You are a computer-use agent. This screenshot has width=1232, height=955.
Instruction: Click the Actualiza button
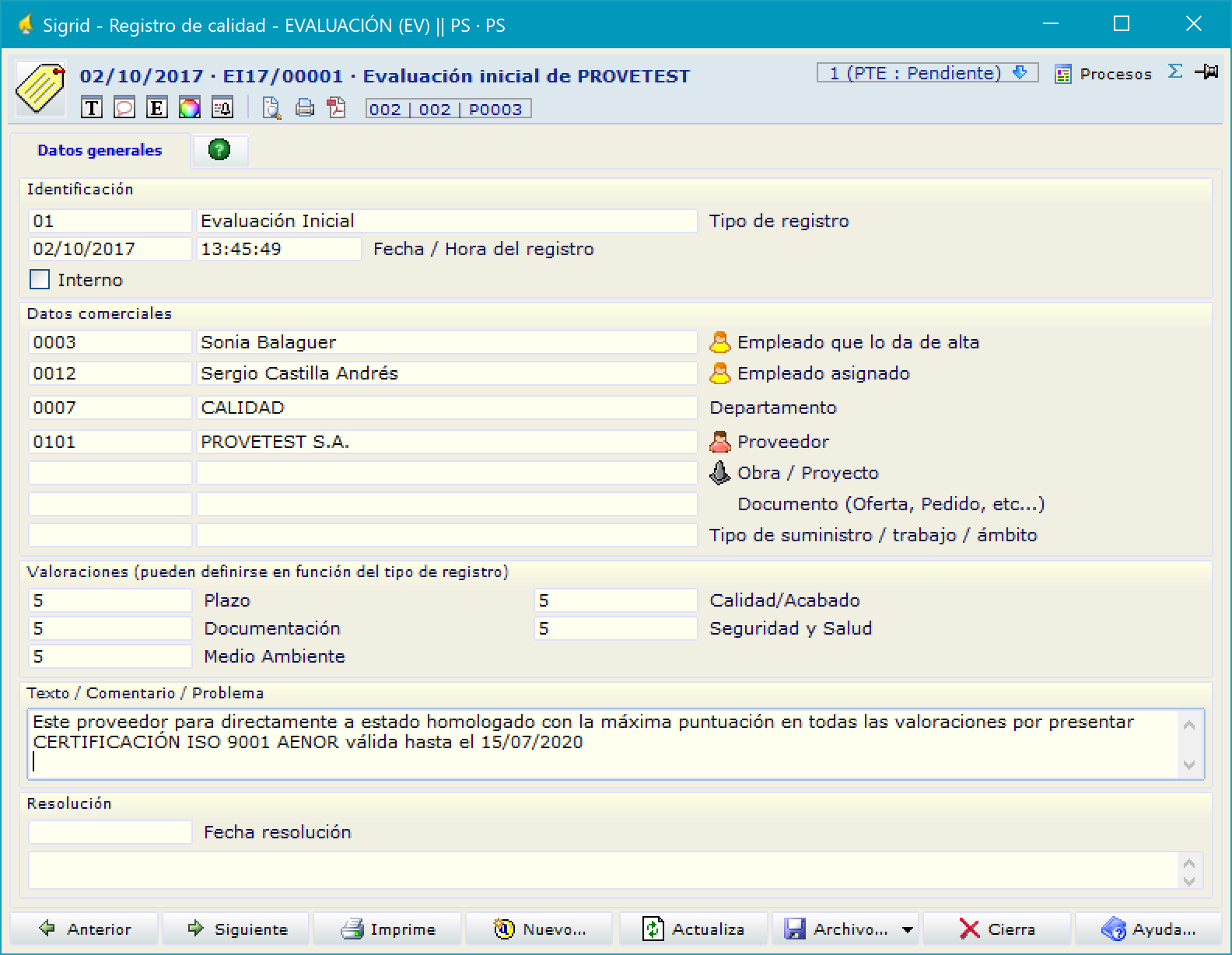click(693, 929)
